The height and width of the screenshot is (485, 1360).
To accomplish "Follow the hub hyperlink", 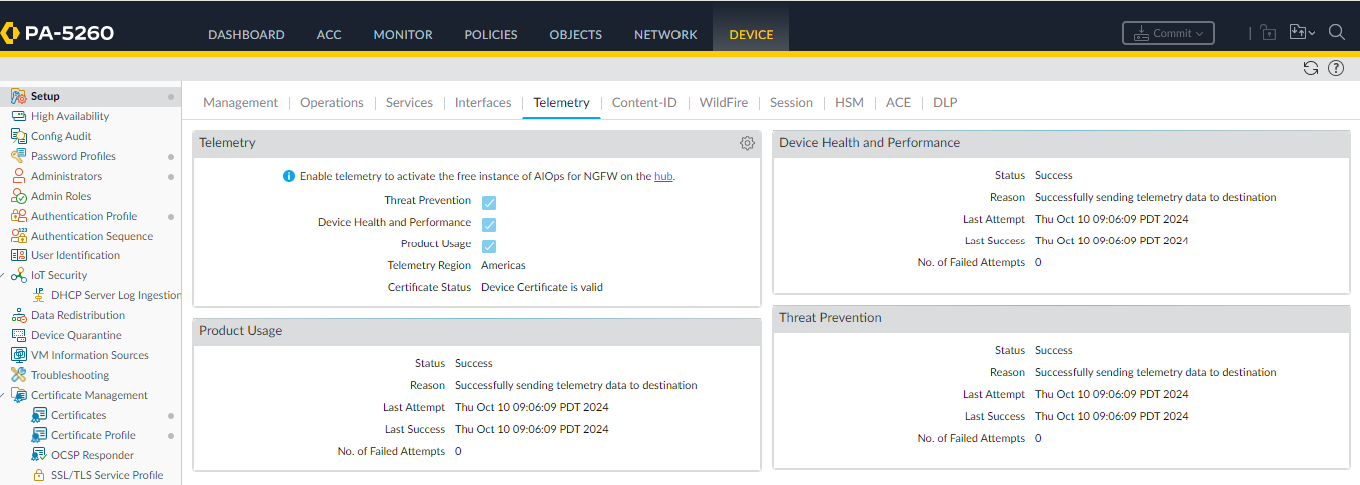I will click(663, 176).
